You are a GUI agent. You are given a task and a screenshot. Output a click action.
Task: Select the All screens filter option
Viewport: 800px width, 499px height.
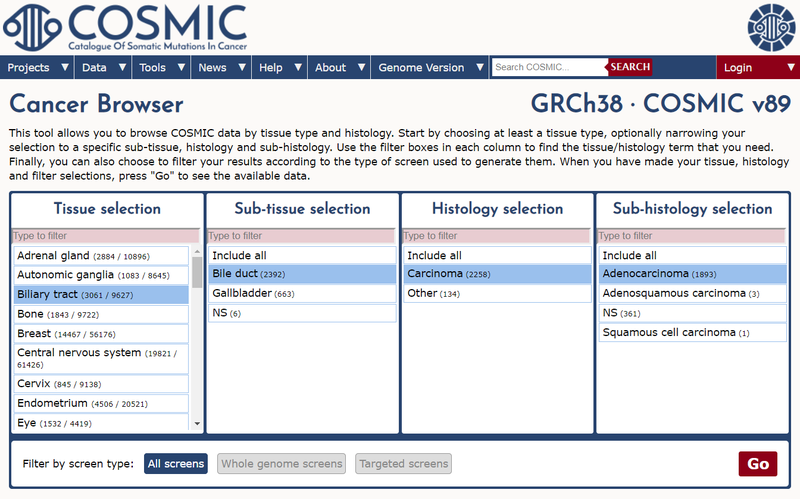click(175, 464)
